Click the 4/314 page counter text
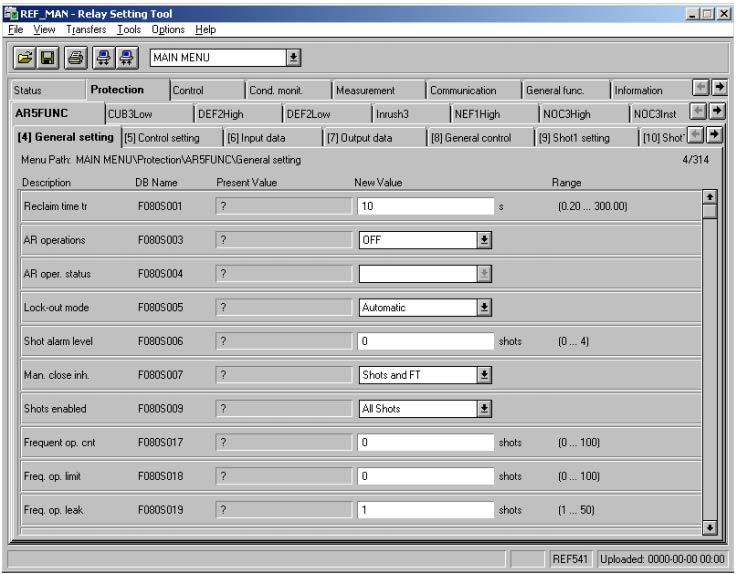Screen dimensions: 737x574 click(x=696, y=160)
